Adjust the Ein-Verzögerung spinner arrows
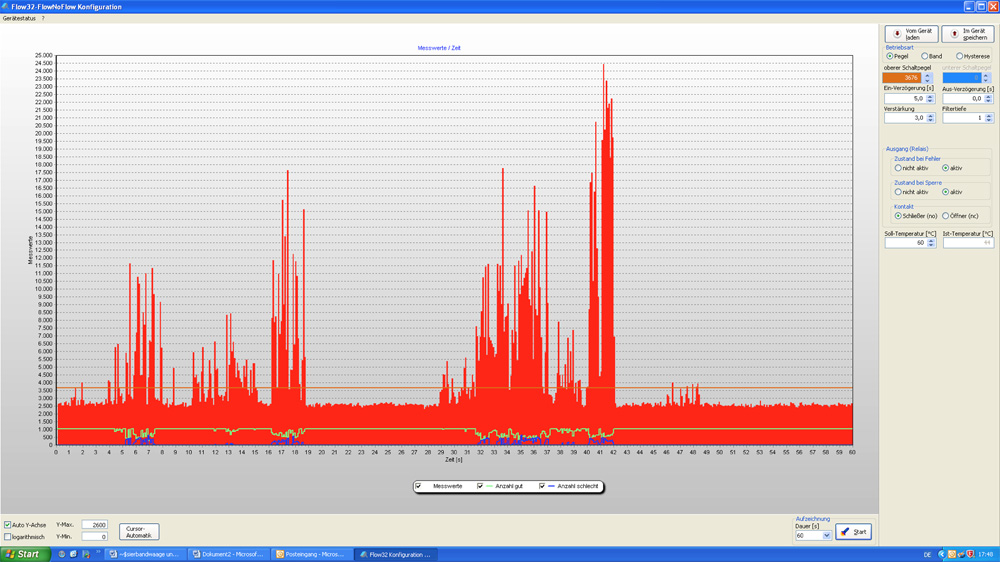This screenshot has width=1000, height=562. point(930,99)
